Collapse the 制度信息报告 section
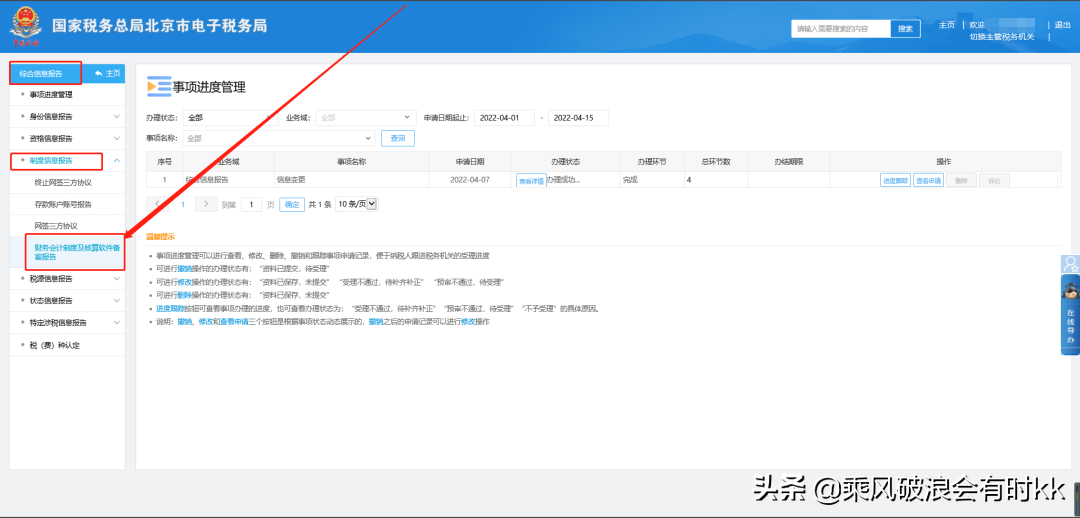This screenshot has height=518, width=1080. [x=67, y=160]
